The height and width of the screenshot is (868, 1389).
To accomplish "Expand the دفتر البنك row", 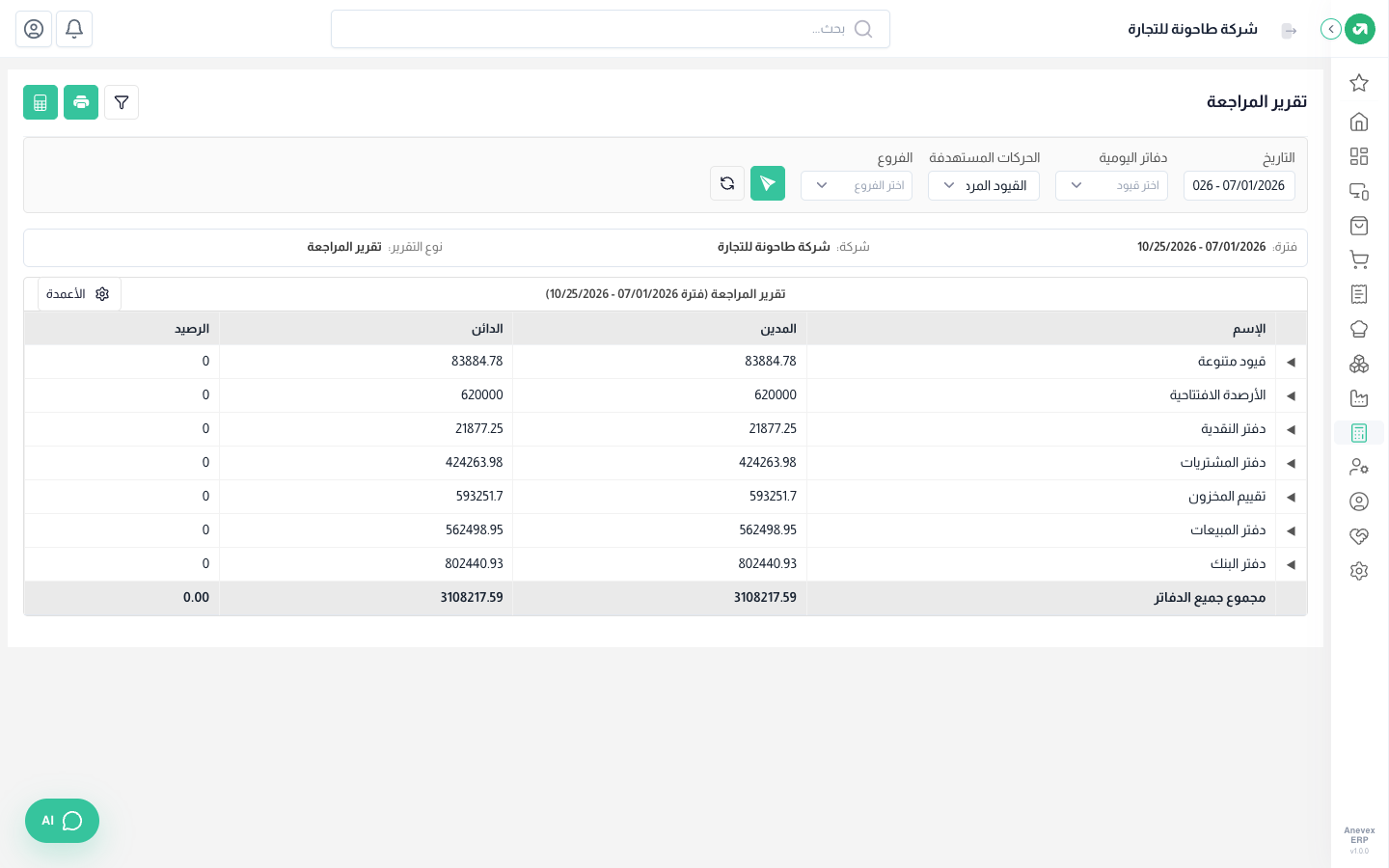I will click(1291, 564).
